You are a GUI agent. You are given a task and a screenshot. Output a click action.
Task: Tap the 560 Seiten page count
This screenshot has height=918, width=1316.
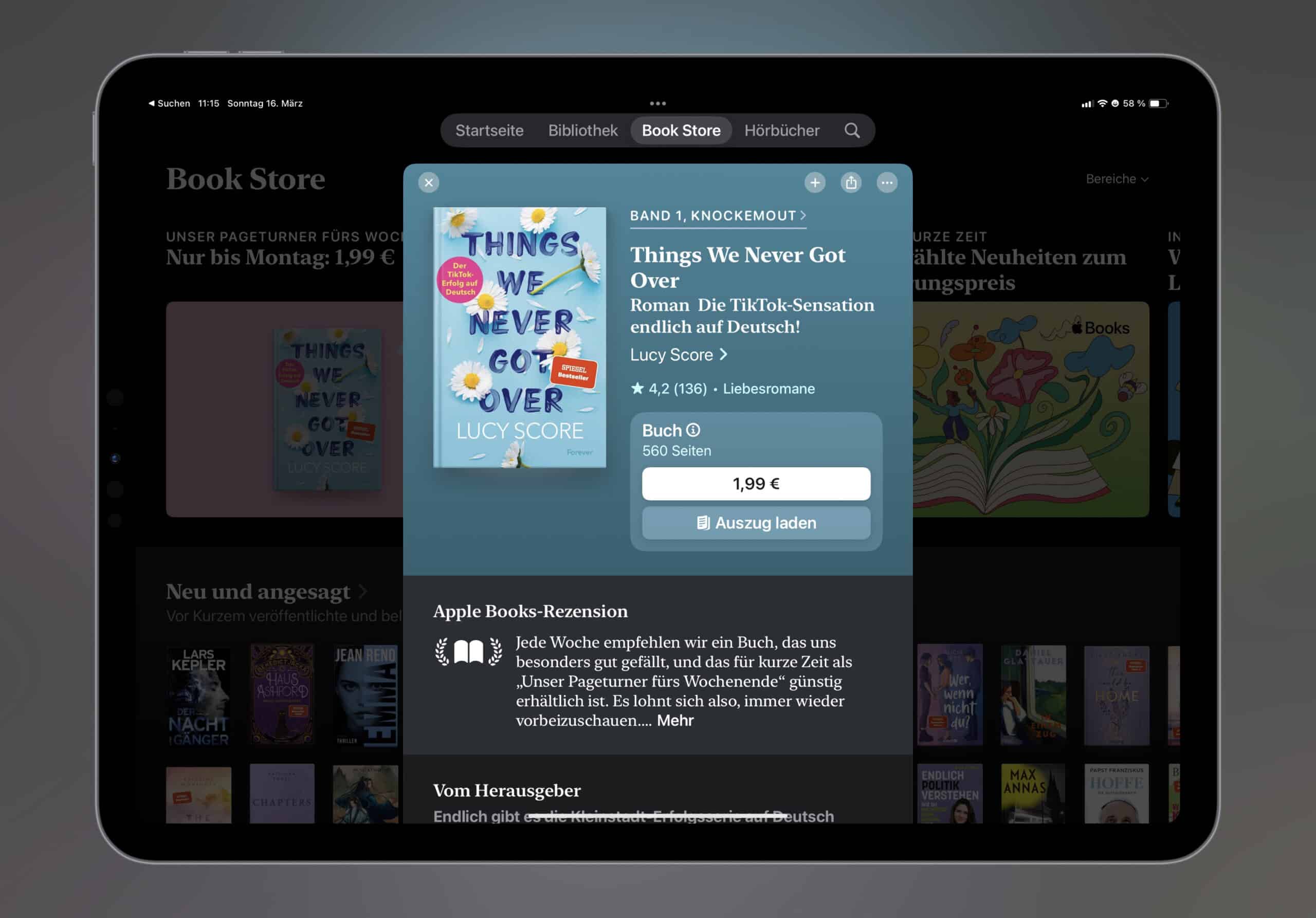coord(677,451)
